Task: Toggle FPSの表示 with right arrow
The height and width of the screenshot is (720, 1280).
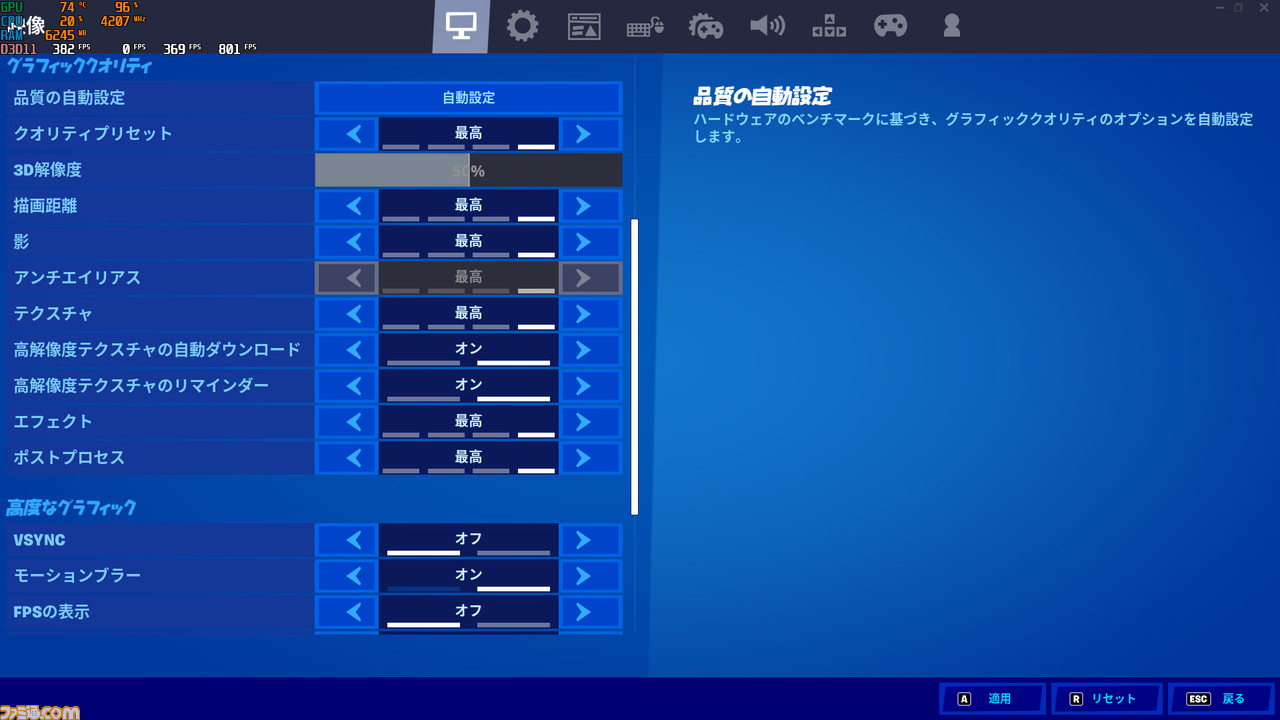Action: [590, 612]
